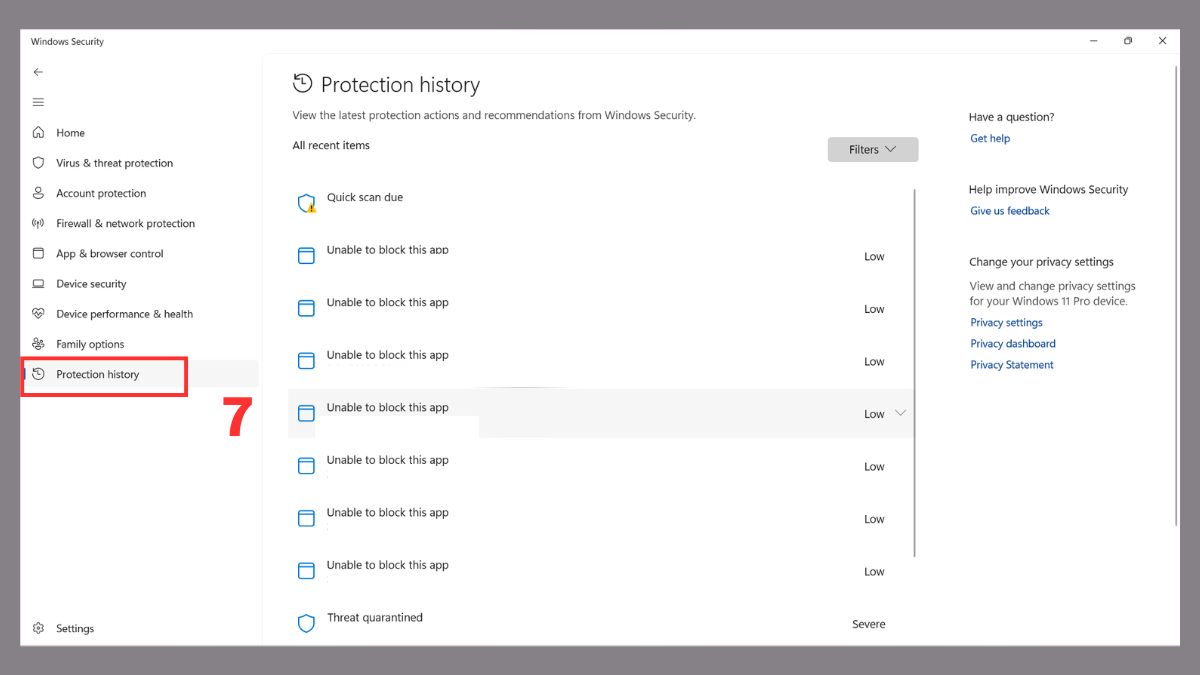
Task: Click the Quick scan due warning shield icon
Action: 307,203
